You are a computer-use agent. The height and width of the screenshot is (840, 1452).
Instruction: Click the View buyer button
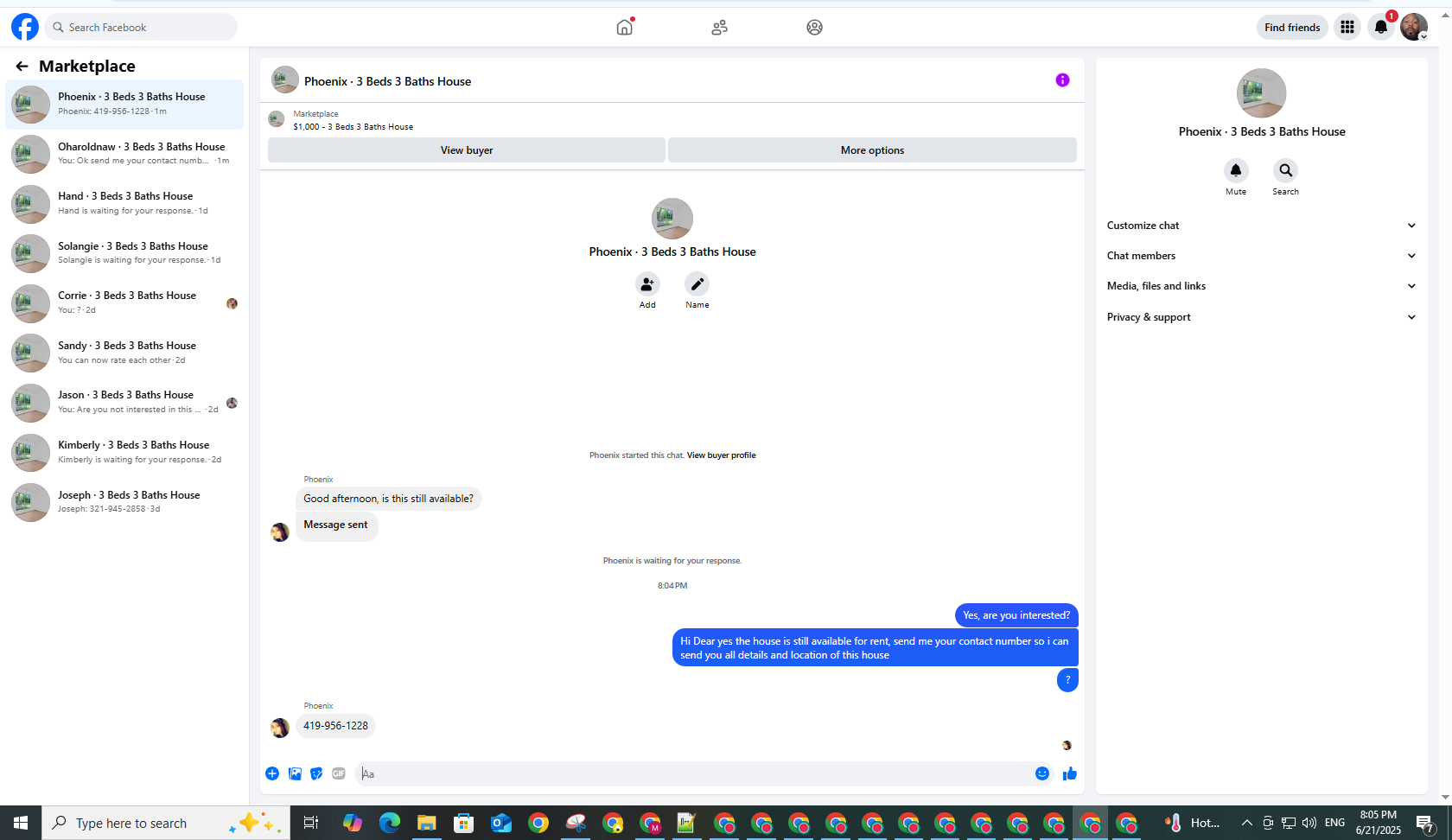point(467,150)
